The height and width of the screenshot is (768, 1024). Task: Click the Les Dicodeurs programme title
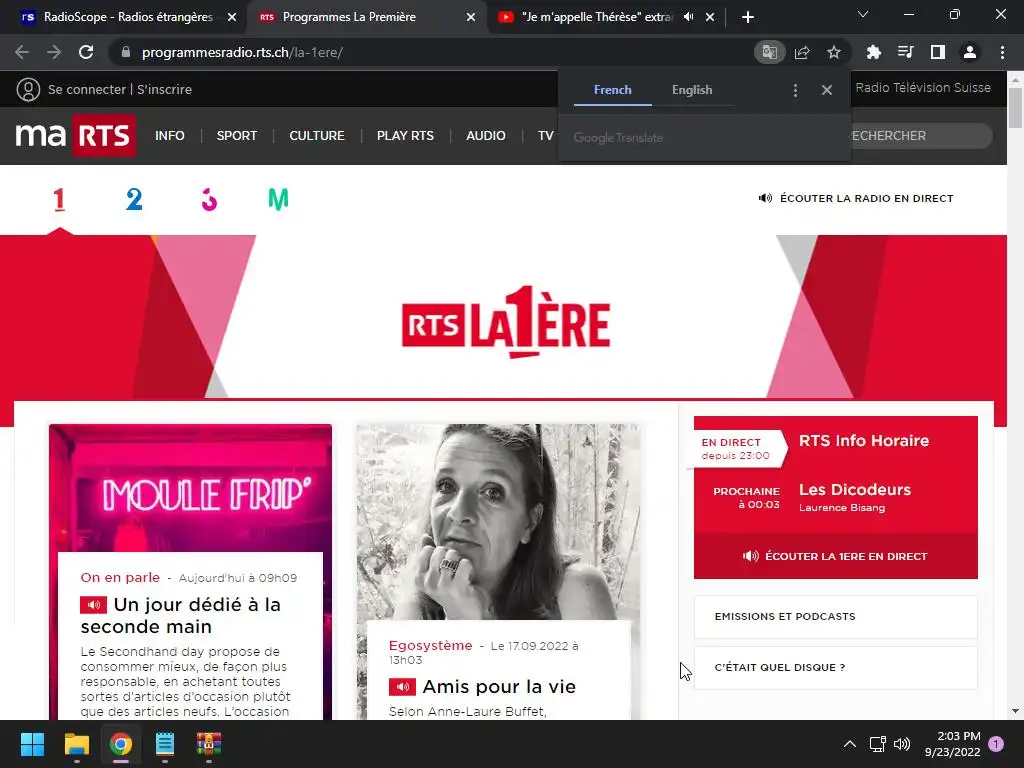coord(855,490)
